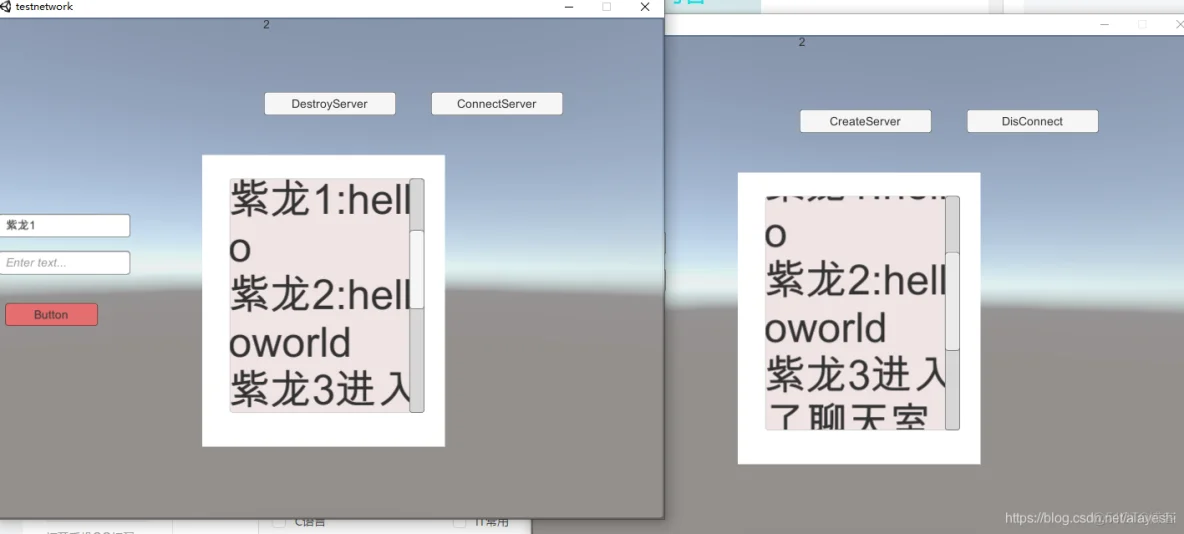
Task: Click the oworld line in testnetwork chat
Action: (x=290, y=343)
